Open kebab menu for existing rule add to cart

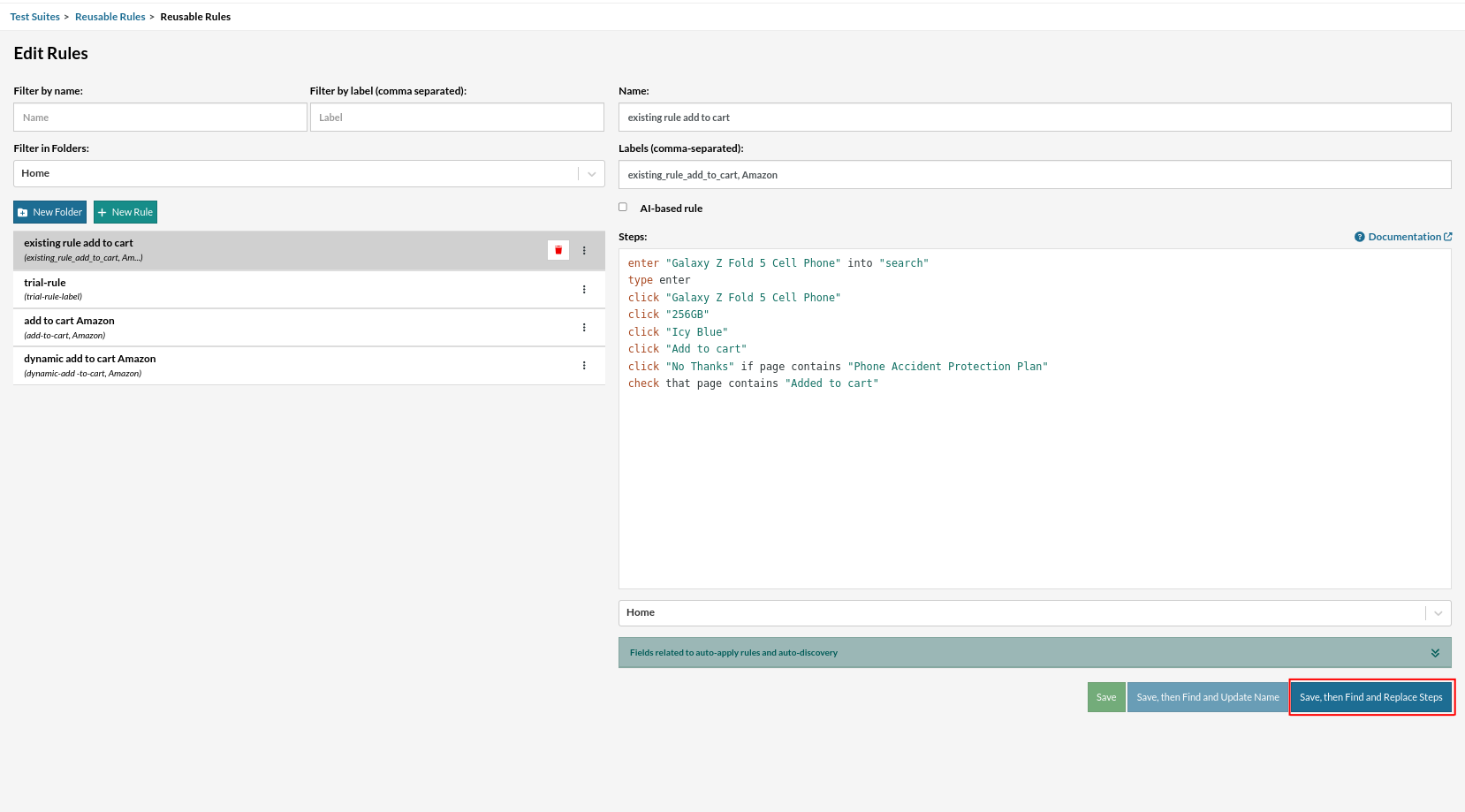click(584, 250)
